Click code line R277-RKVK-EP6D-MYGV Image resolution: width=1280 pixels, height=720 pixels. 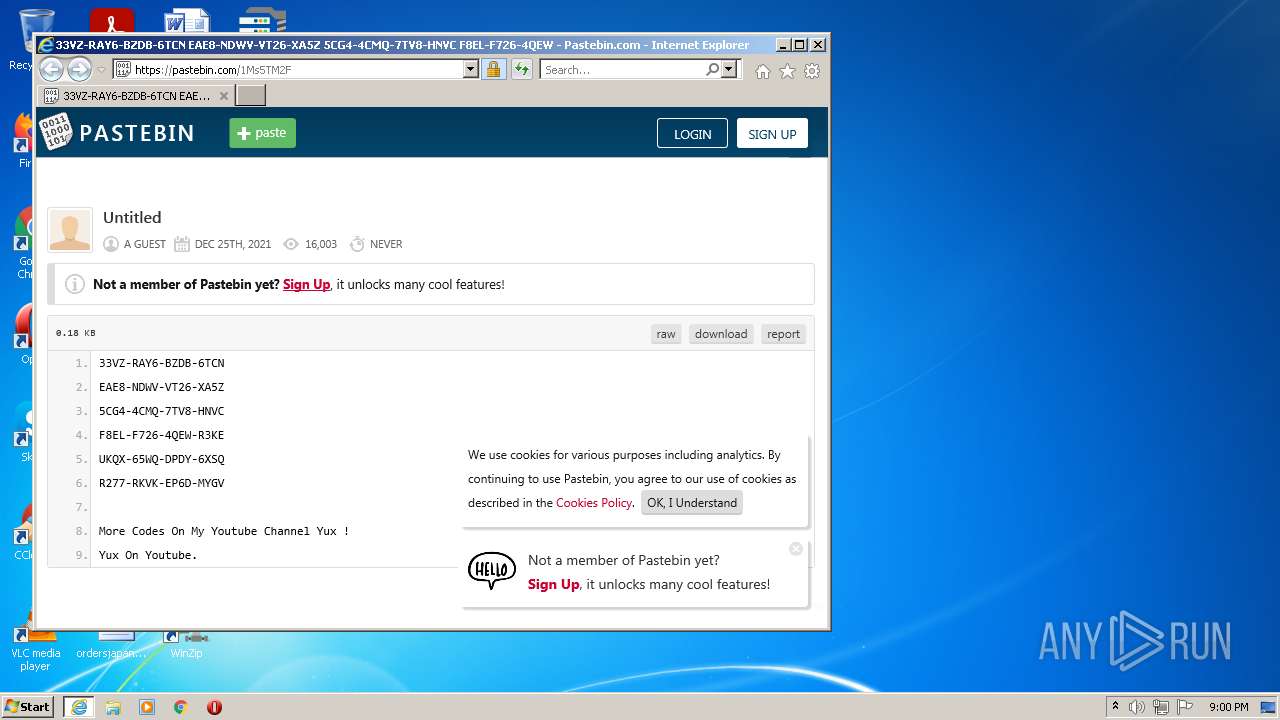point(161,483)
